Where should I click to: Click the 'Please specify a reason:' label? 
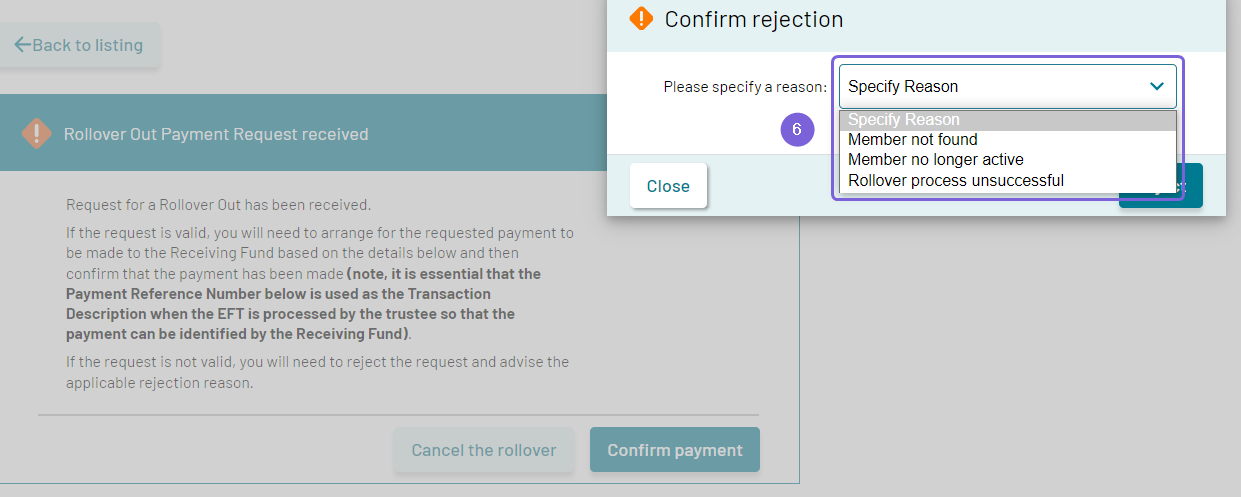point(745,87)
